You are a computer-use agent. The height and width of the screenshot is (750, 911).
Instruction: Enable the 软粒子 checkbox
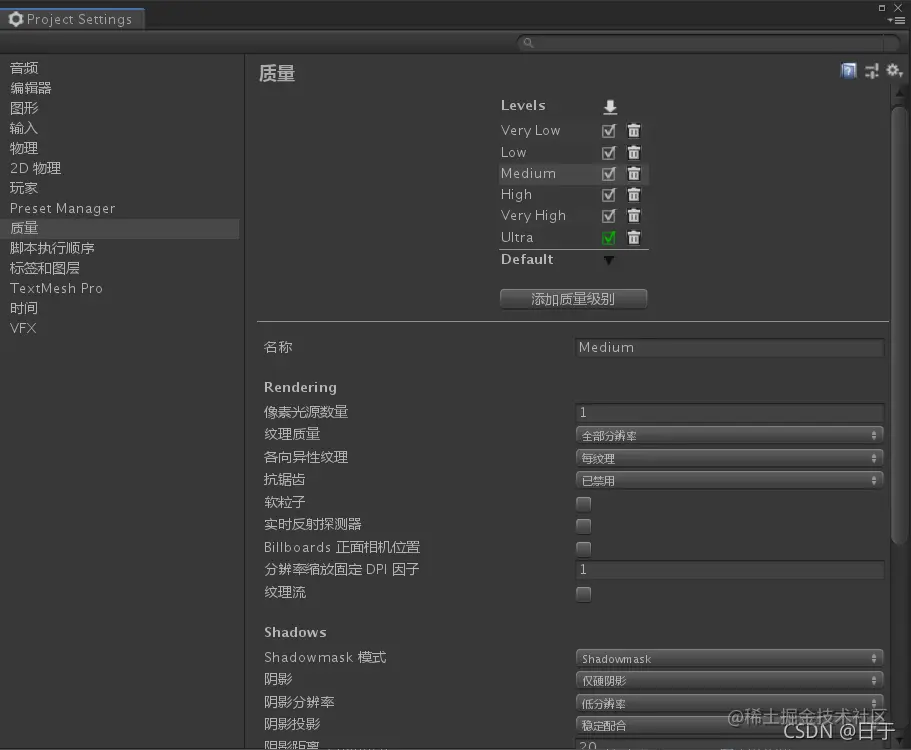point(583,504)
